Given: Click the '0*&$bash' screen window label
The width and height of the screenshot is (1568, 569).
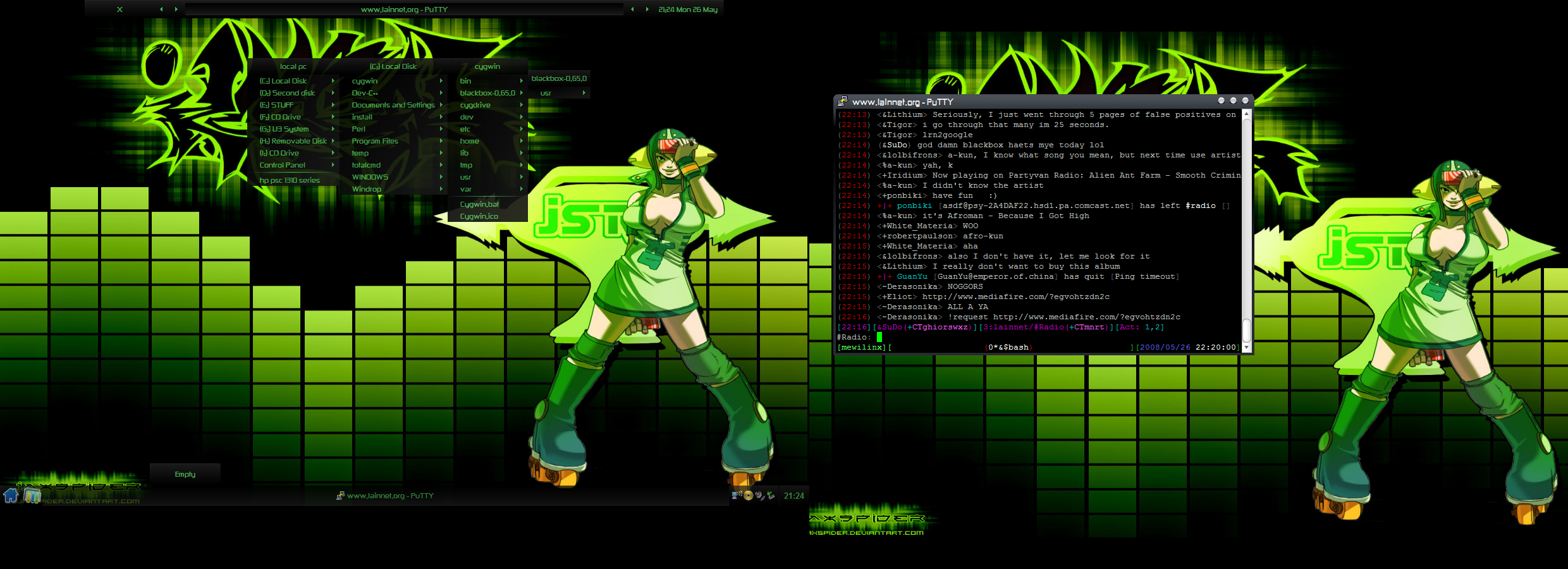Looking at the screenshot, I should [1008, 347].
